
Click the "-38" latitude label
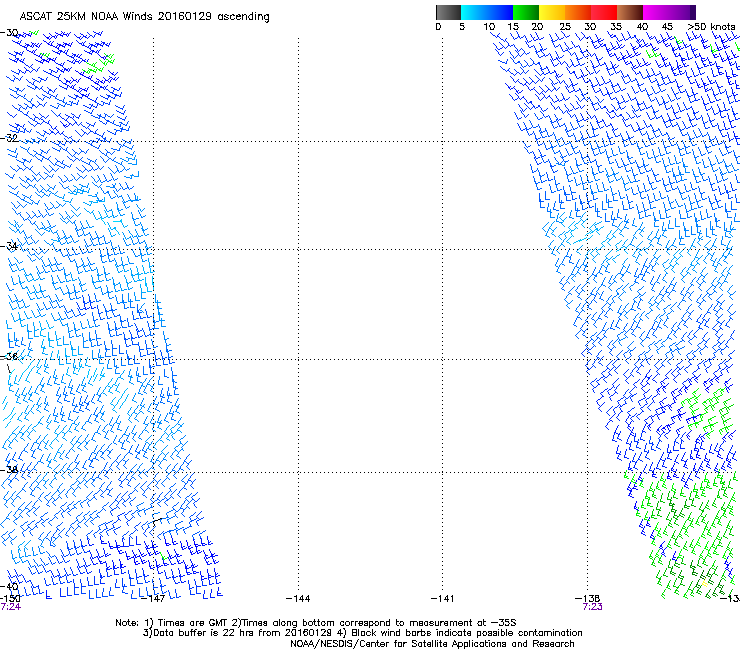(9, 469)
